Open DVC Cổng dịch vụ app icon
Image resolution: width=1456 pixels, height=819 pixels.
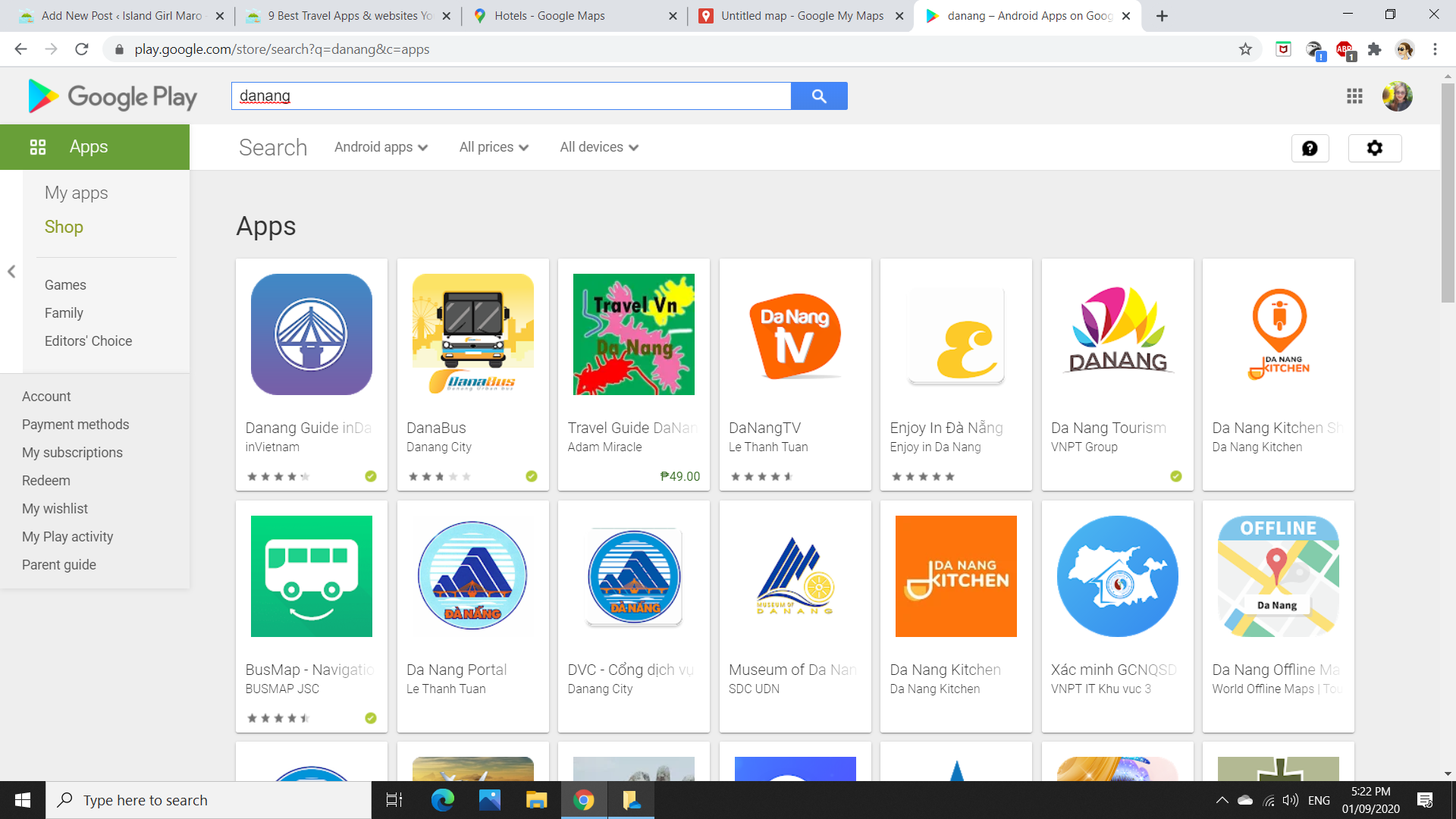634,576
